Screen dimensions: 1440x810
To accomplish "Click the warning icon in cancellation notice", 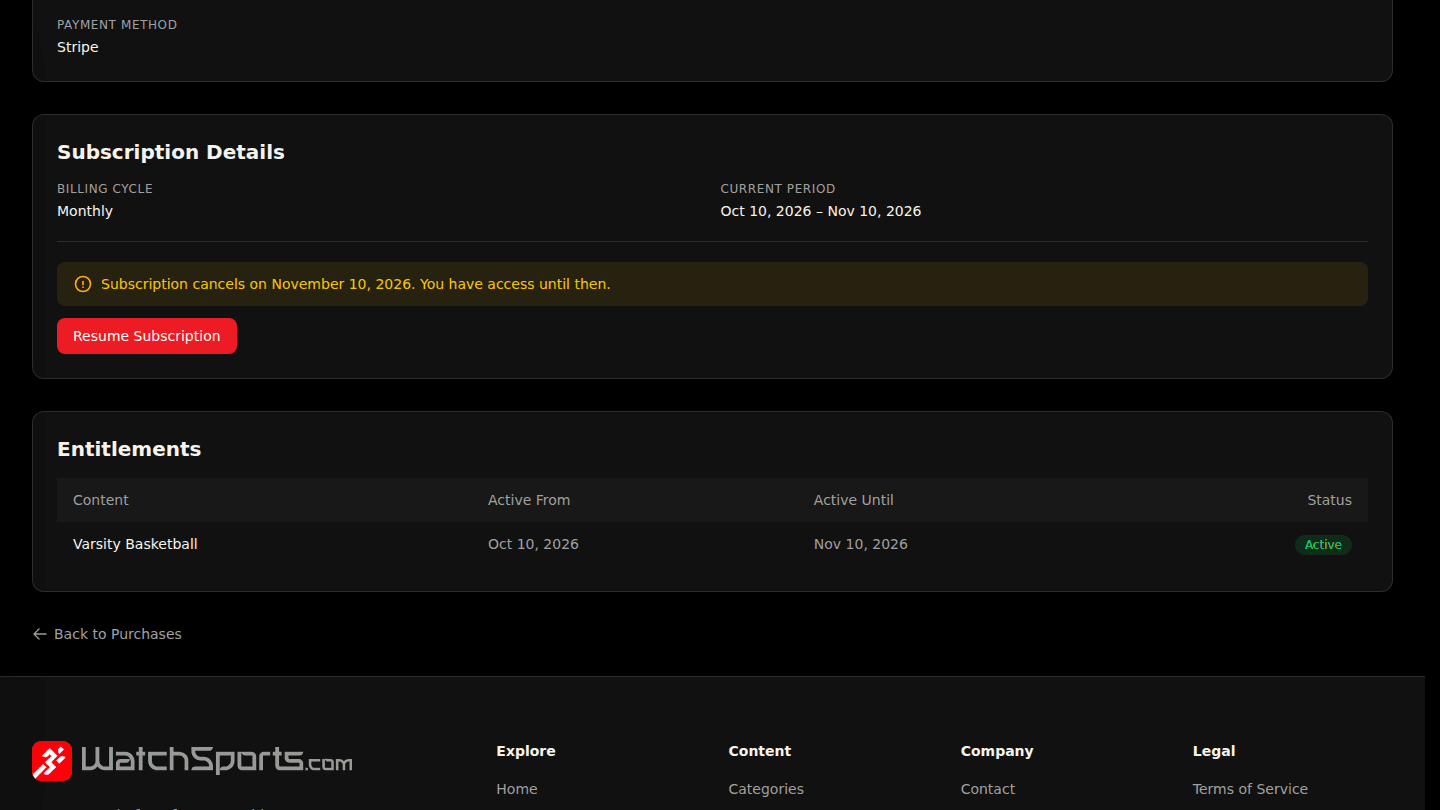I will pyautogui.click(x=83, y=284).
